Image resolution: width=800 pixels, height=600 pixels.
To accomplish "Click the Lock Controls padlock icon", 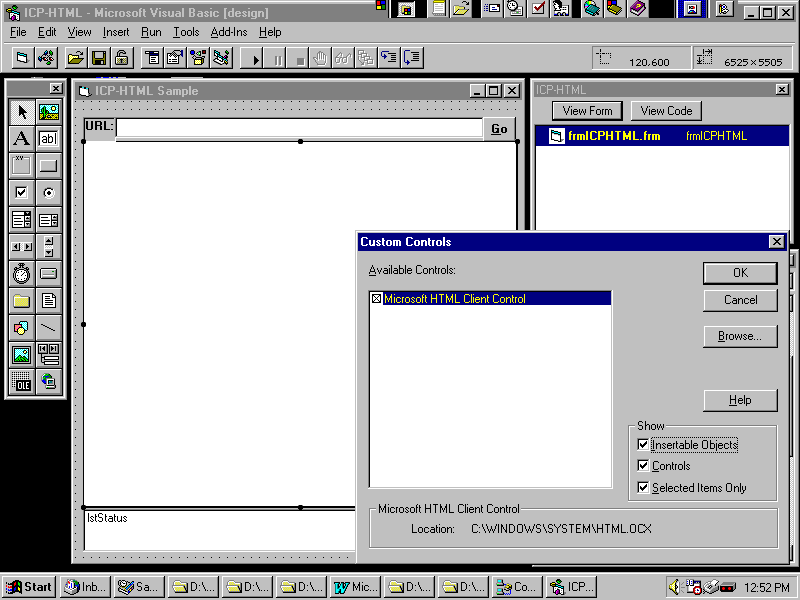I will [120, 58].
